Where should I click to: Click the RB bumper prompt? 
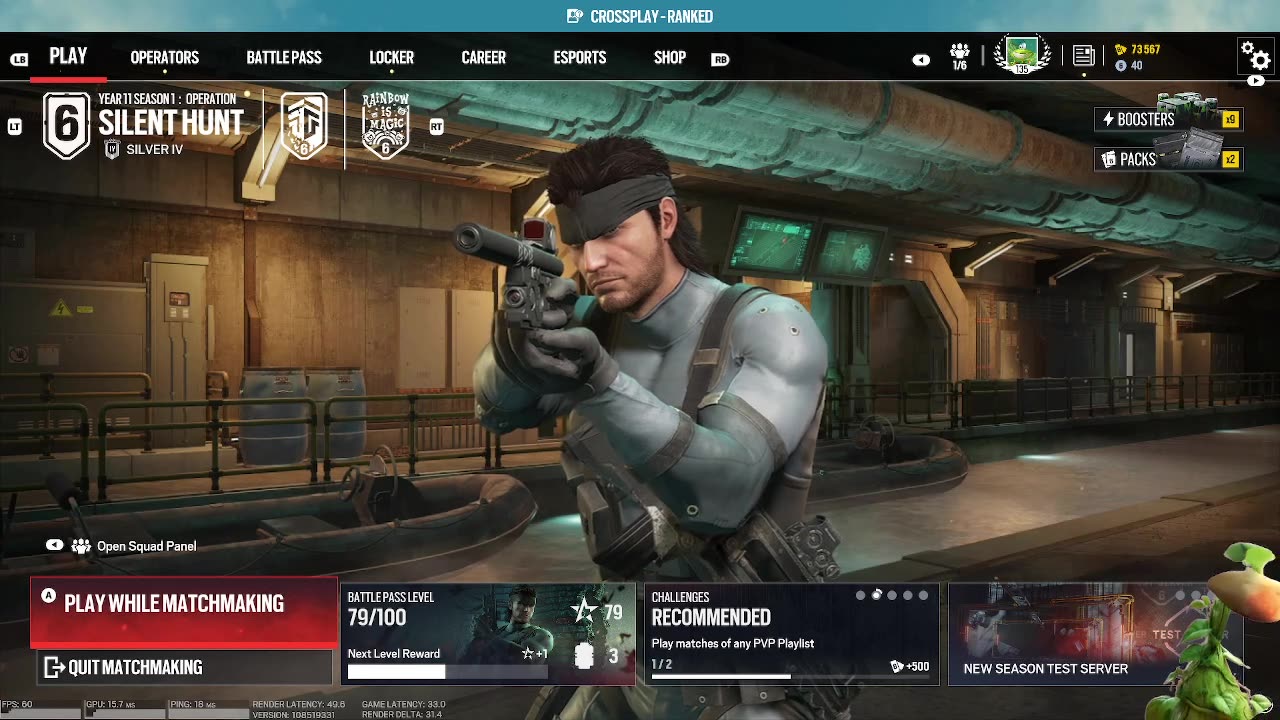[720, 59]
